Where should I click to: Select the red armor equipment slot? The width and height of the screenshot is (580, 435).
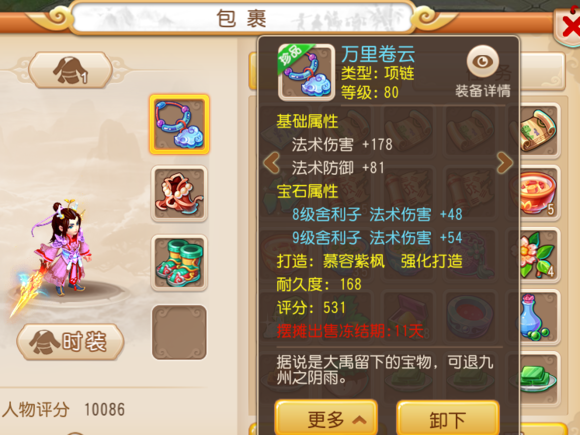(x=179, y=193)
